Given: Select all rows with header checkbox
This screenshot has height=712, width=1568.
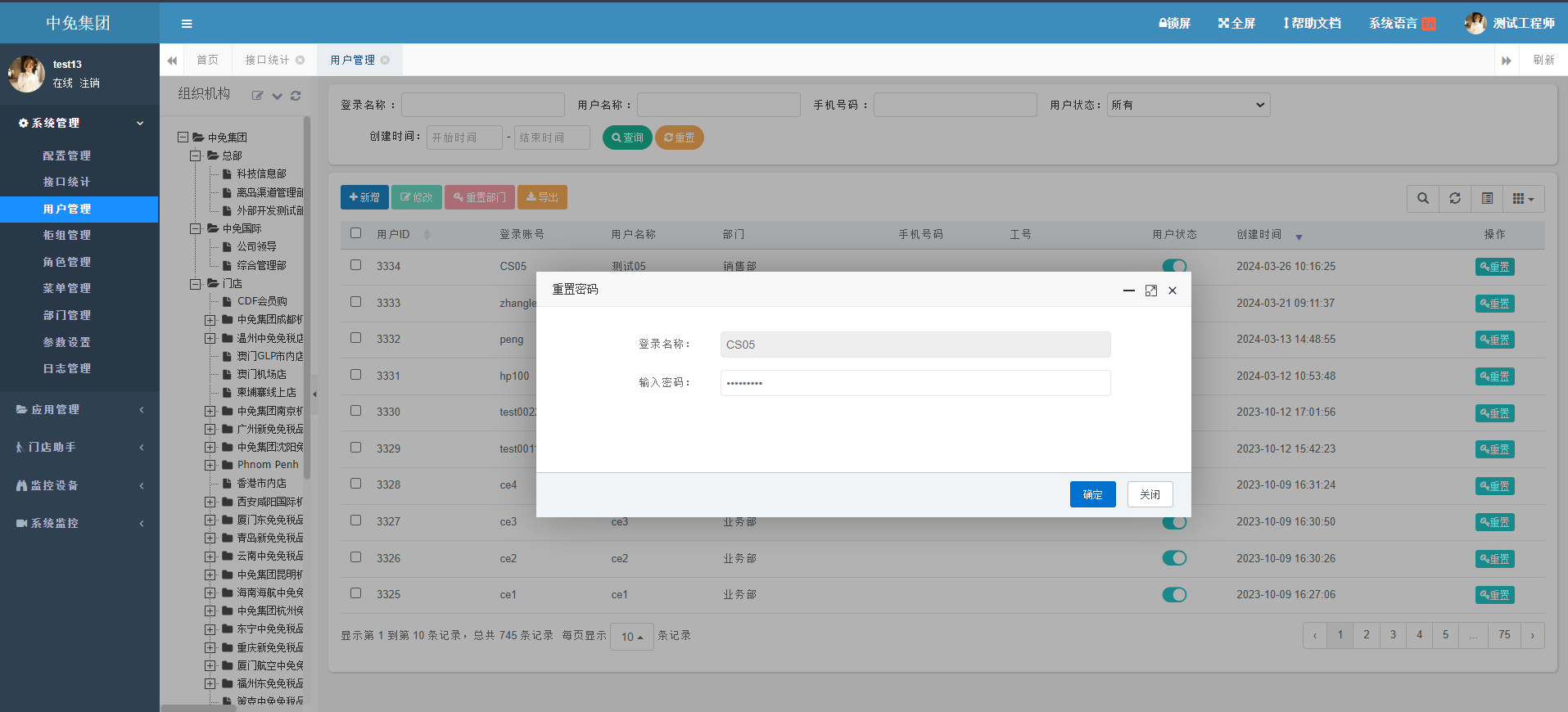Looking at the screenshot, I should coord(356,233).
